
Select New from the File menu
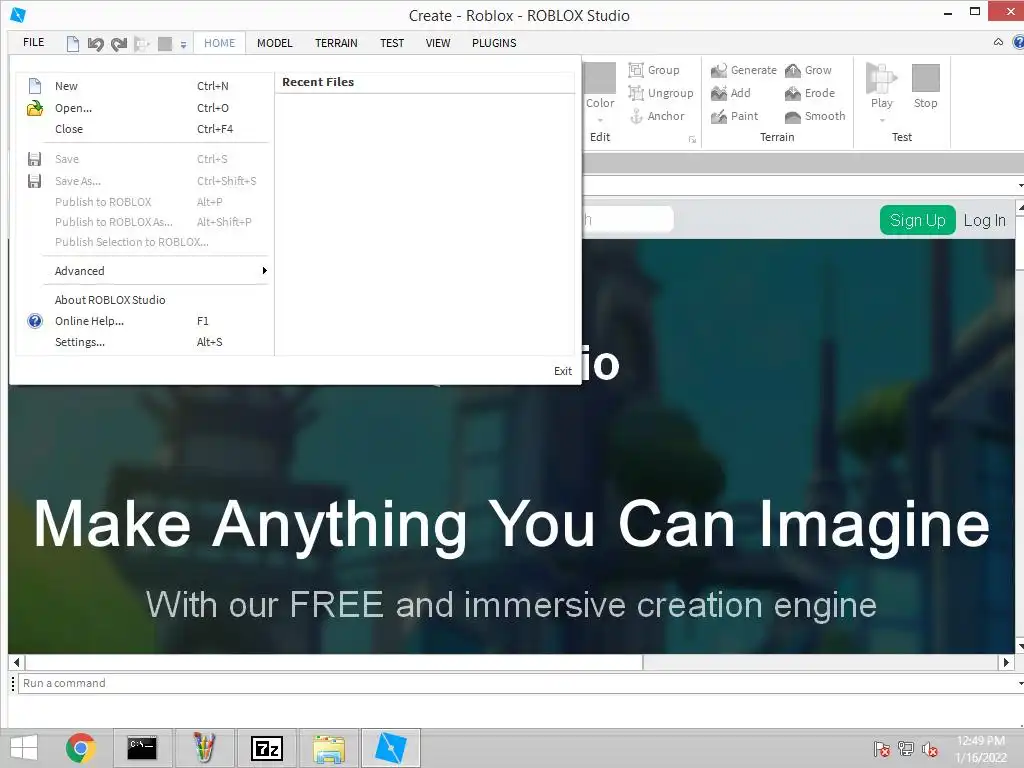[142, 86]
